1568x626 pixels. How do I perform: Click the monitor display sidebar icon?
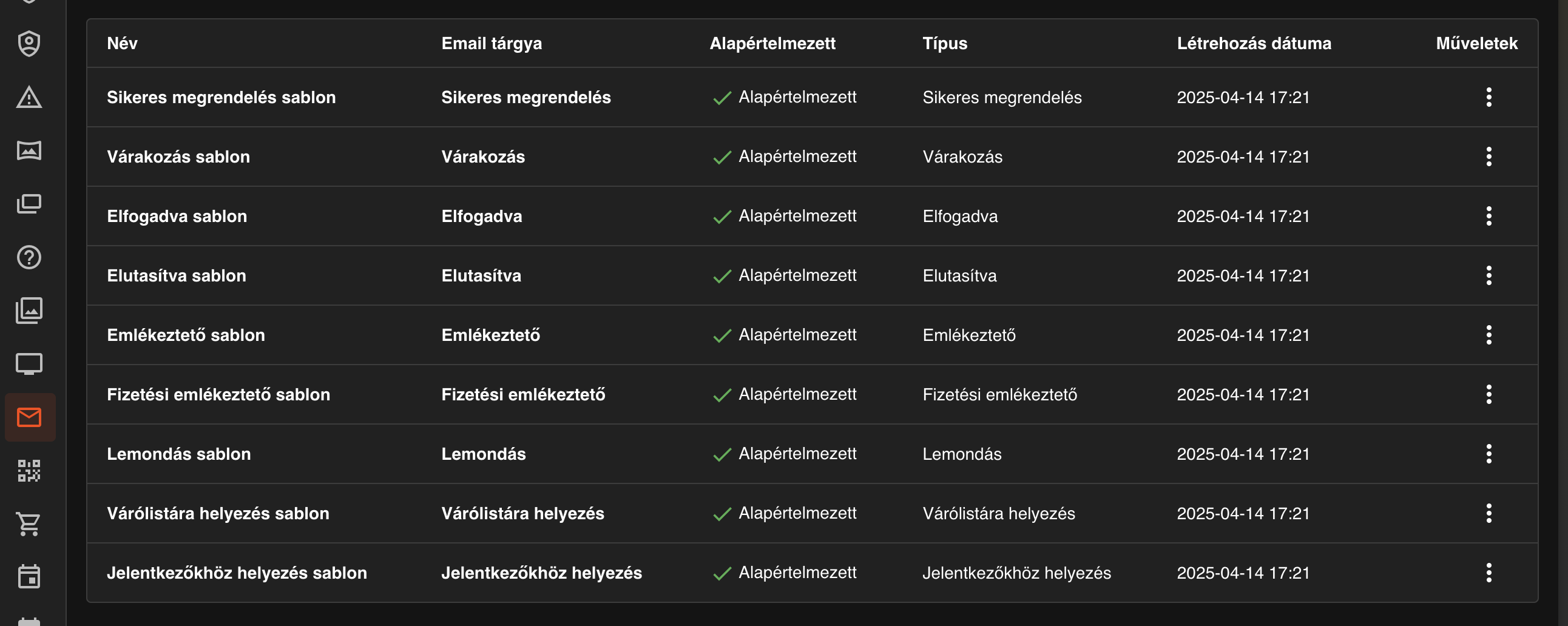coord(29,365)
